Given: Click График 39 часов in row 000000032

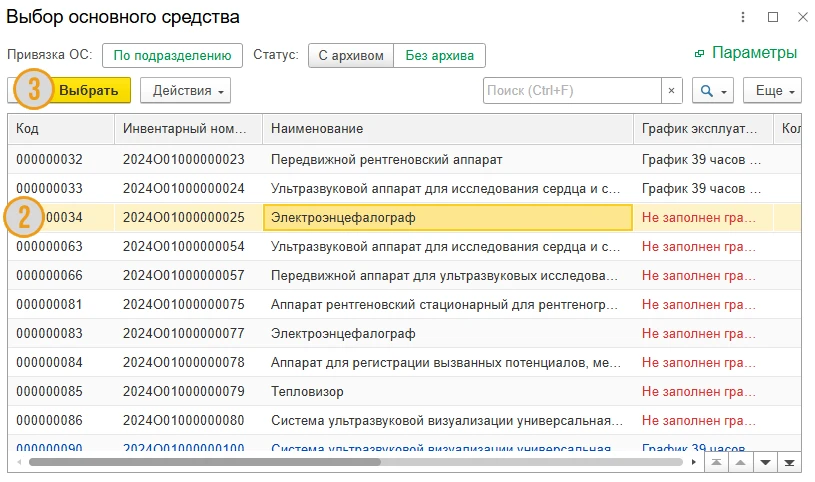Looking at the screenshot, I should (x=701, y=159).
